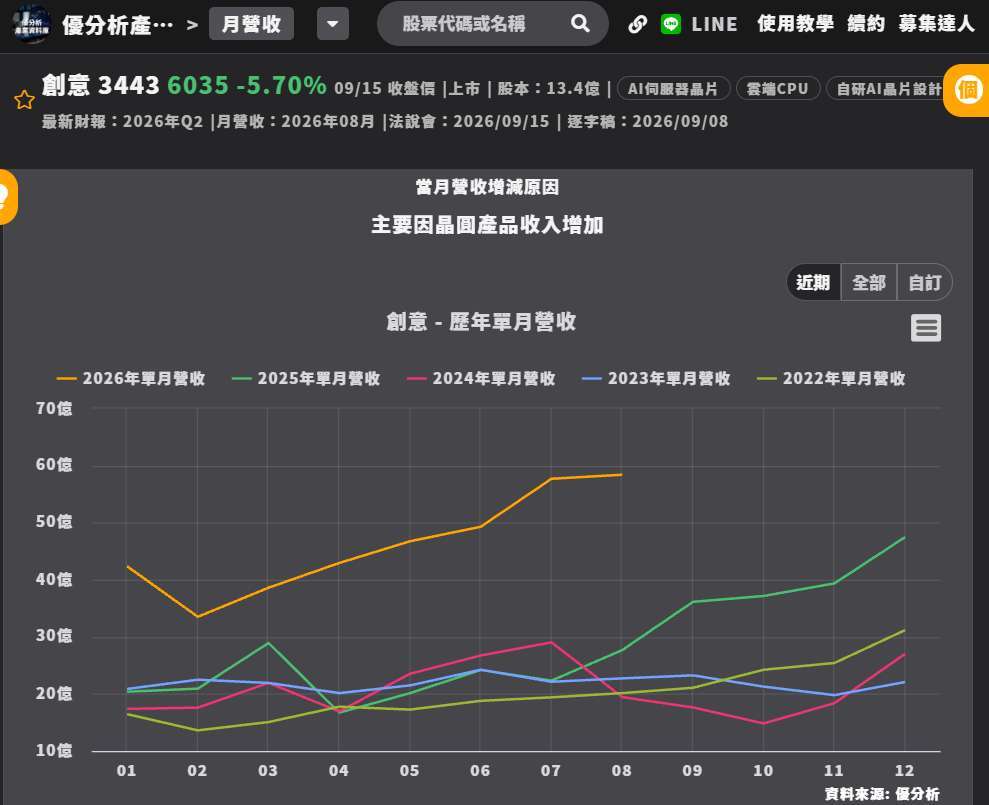Click the orange lightbulb icon on left
The image size is (989, 805).
(x=6, y=197)
